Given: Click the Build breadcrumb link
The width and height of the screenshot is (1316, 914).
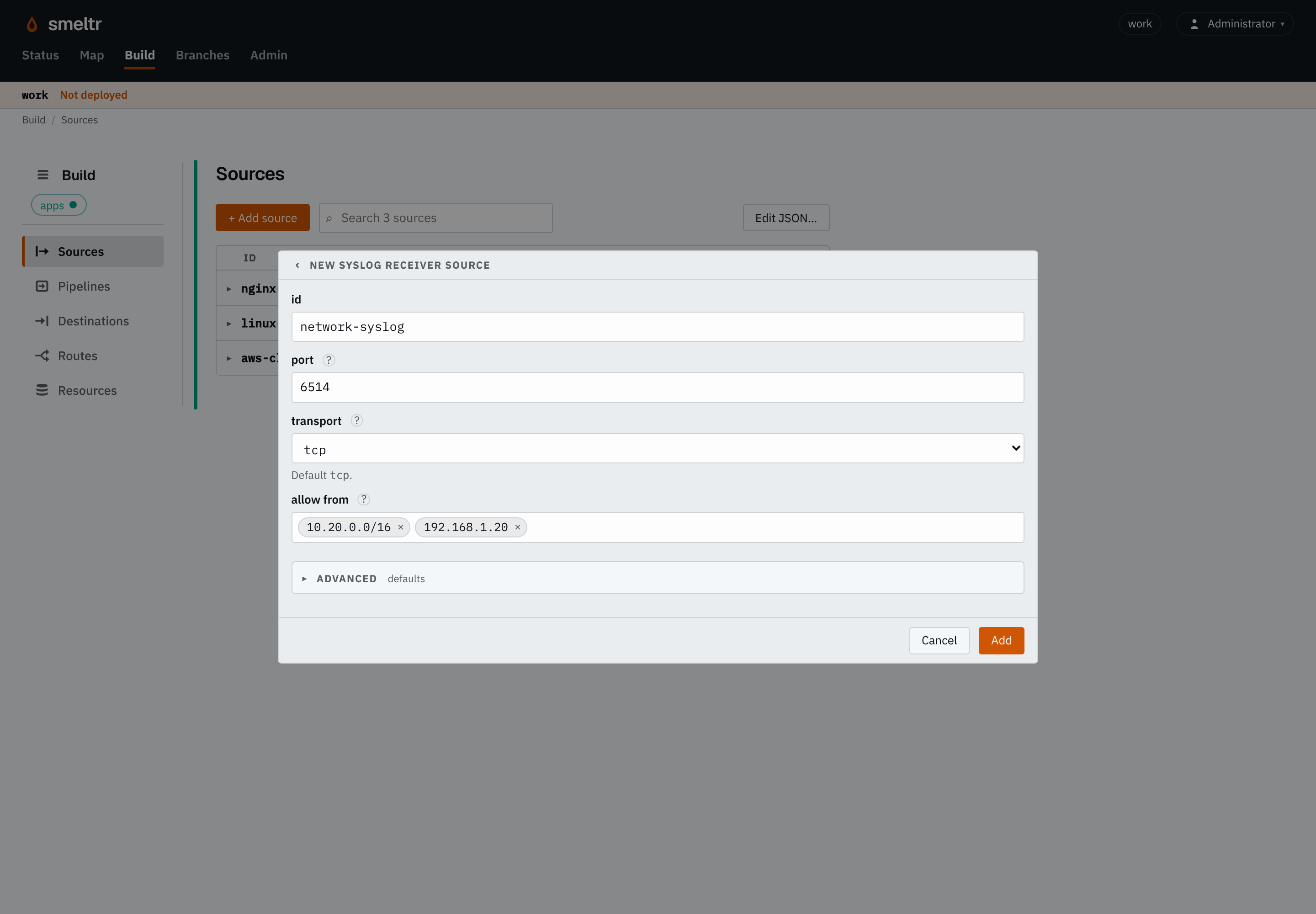Looking at the screenshot, I should 34,120.
